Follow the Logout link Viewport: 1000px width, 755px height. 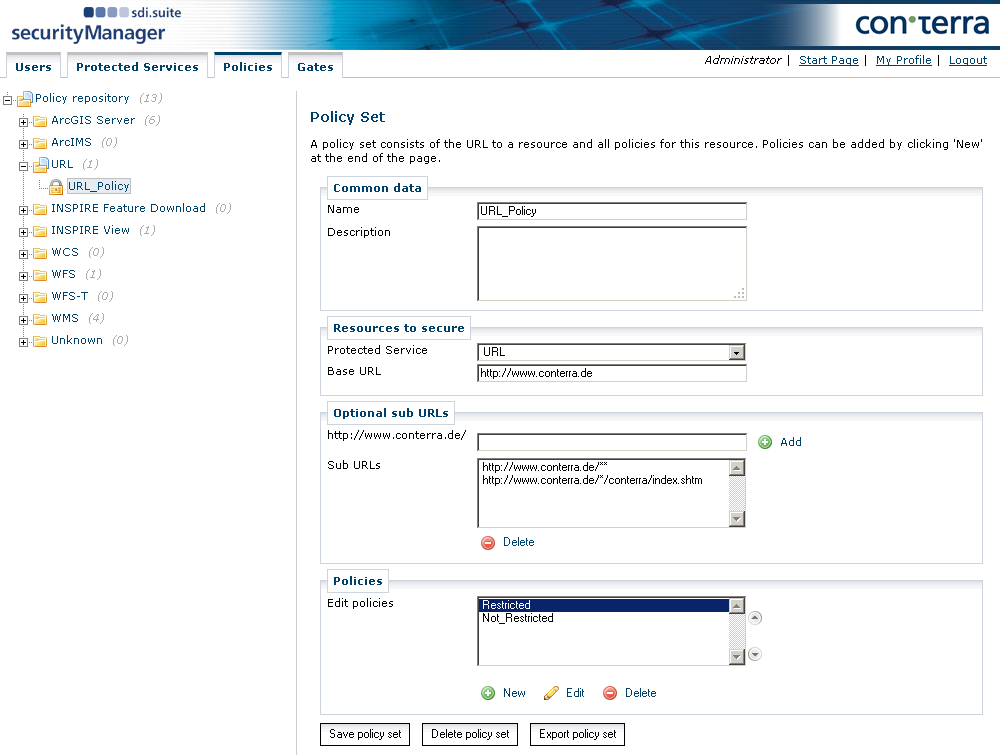[x=967, y=60]
